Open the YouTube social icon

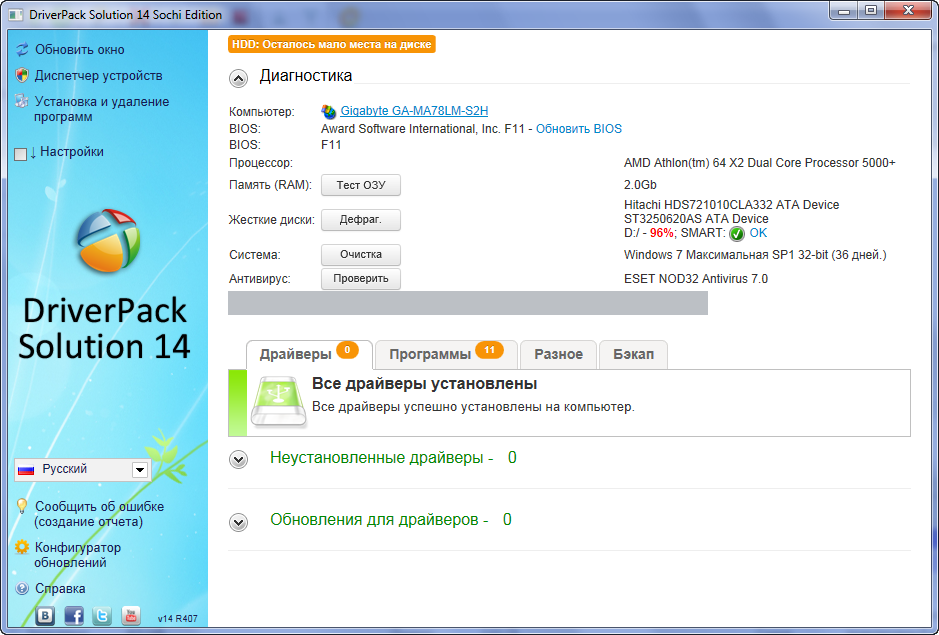tap(131, 615)
